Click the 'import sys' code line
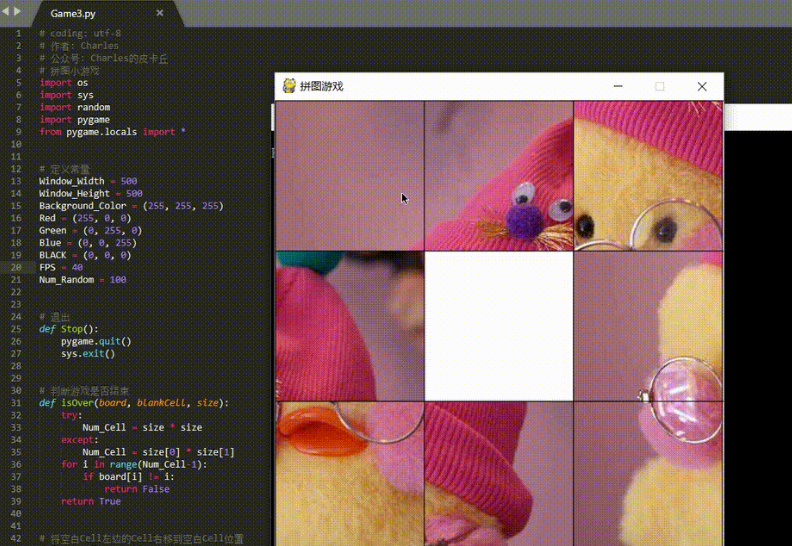The image size is (792, 546). click(x=66, y=95)
